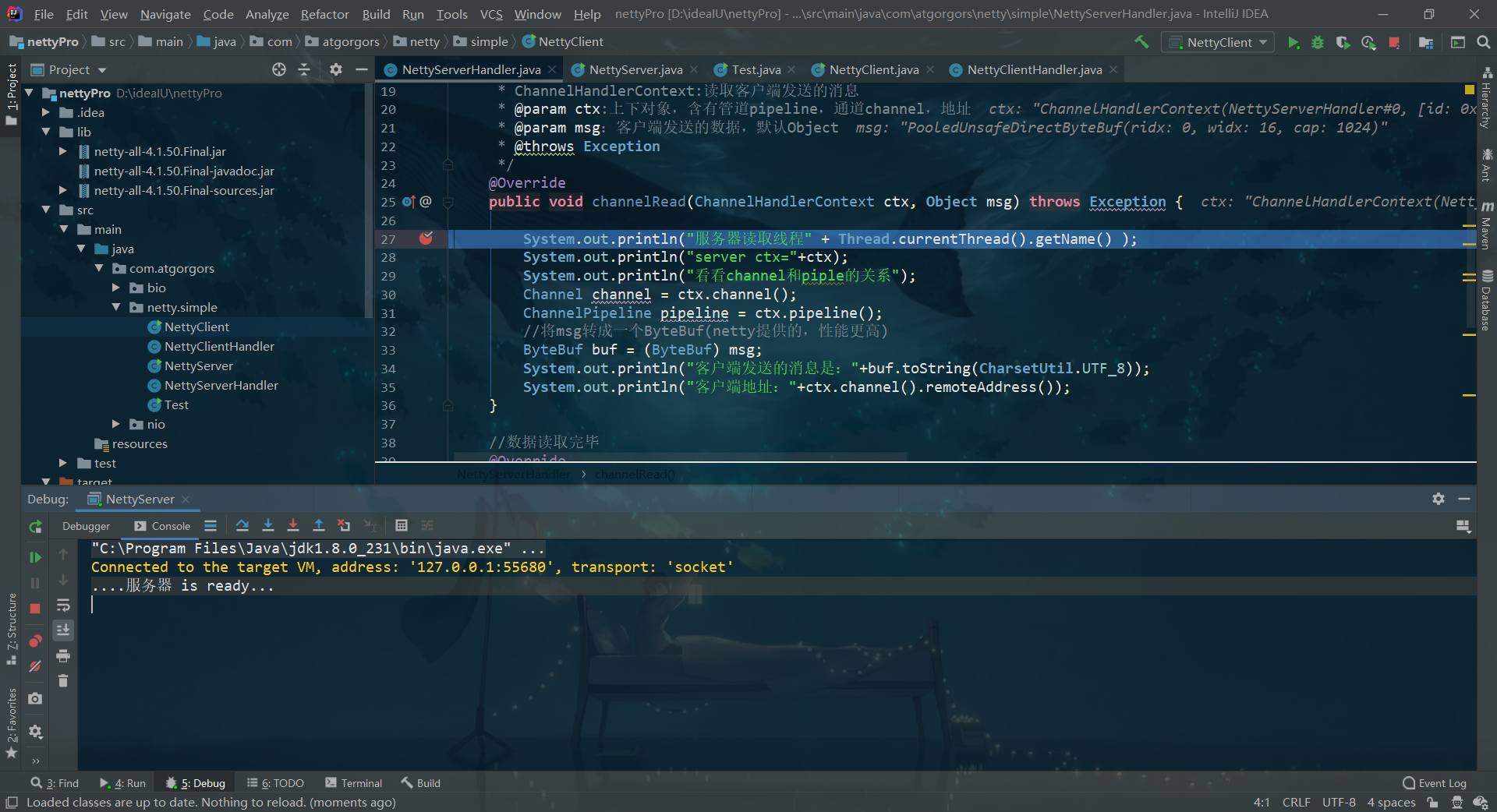1497x812 pixels.
Task: Collapse the lib folder in tree
Action: click(x=46, y=132)
